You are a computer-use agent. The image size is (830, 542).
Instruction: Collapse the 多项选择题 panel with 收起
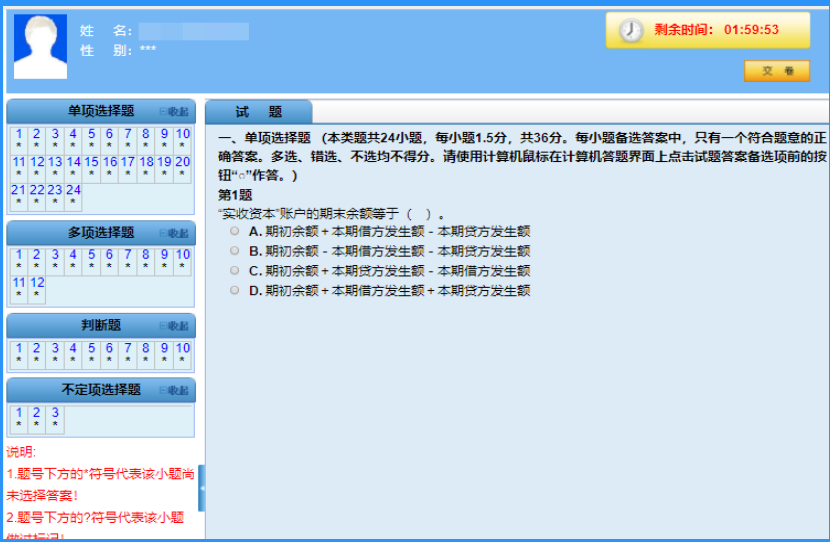coord(174,233)
